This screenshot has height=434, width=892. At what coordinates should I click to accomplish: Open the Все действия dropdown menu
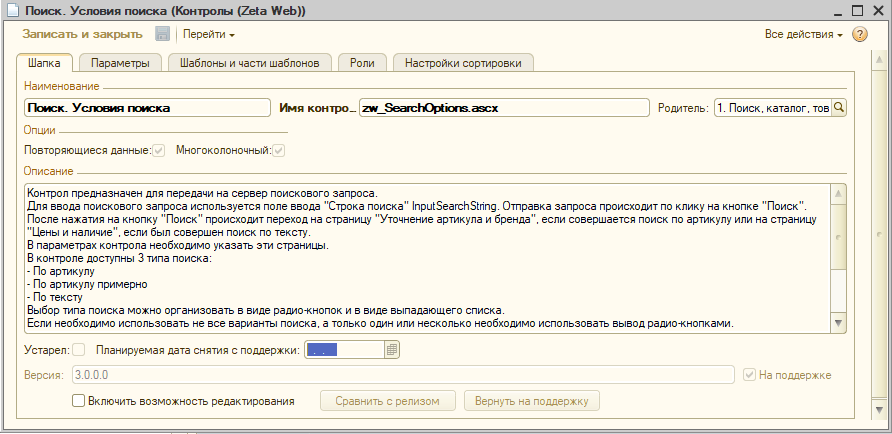(803, 34)
